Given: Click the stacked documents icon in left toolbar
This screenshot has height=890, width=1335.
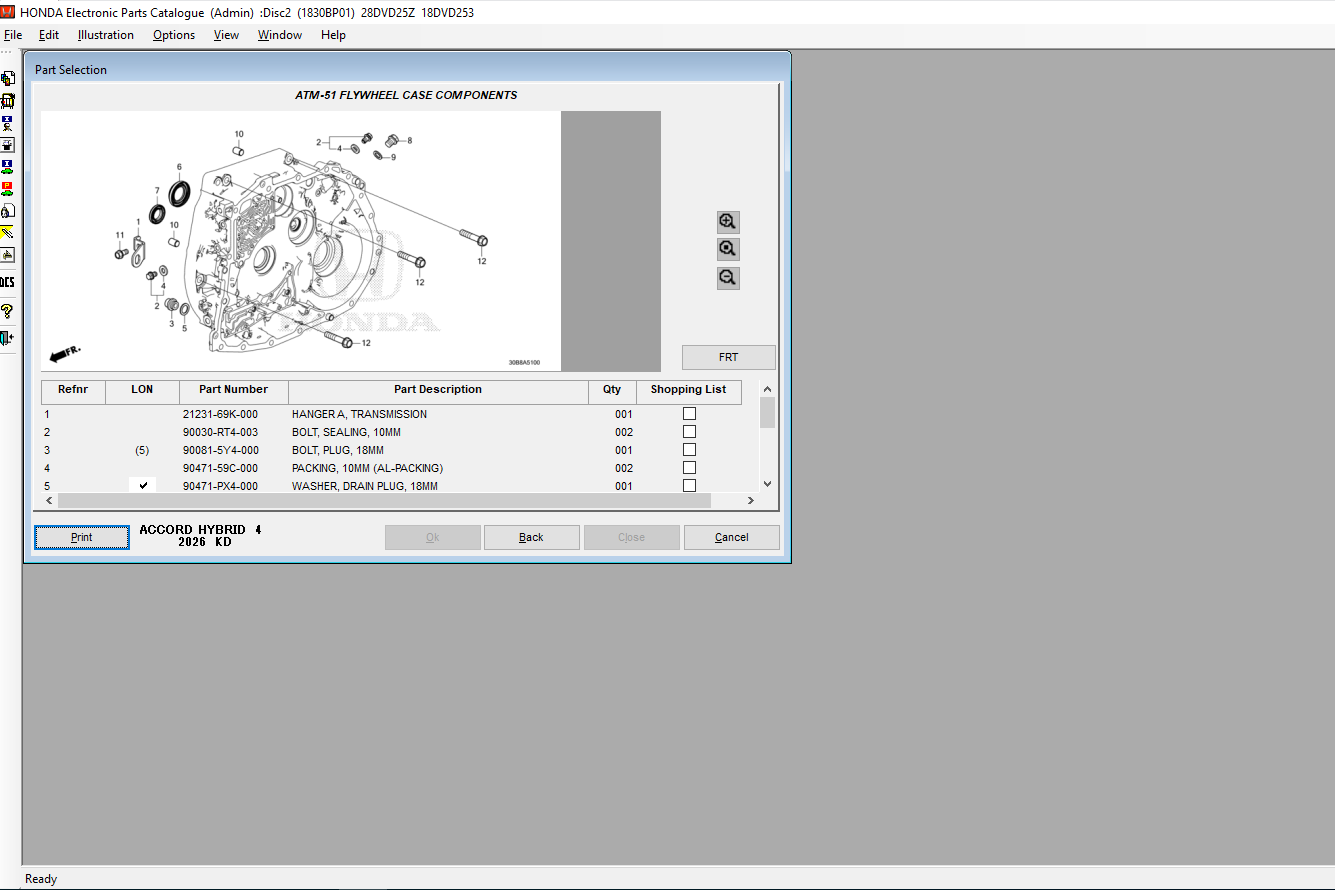Looking at the screenshot, I should 8,78.
